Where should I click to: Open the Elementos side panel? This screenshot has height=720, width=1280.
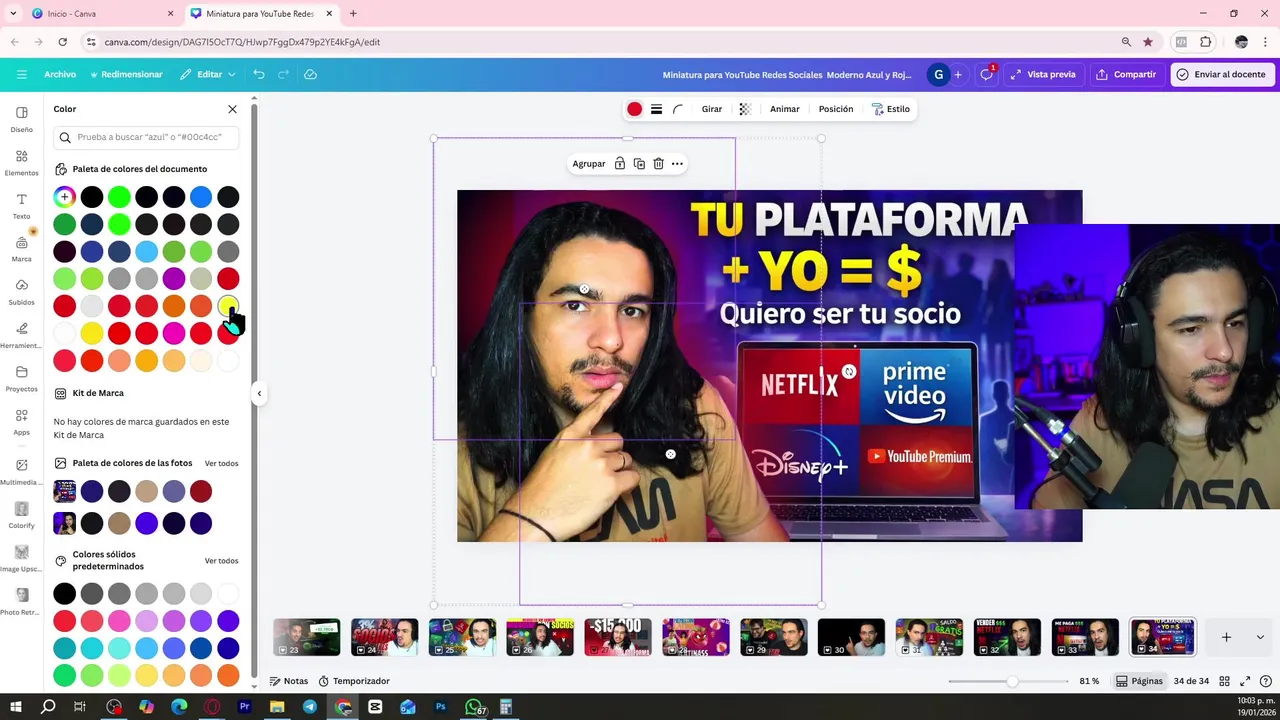click(21, 162)
